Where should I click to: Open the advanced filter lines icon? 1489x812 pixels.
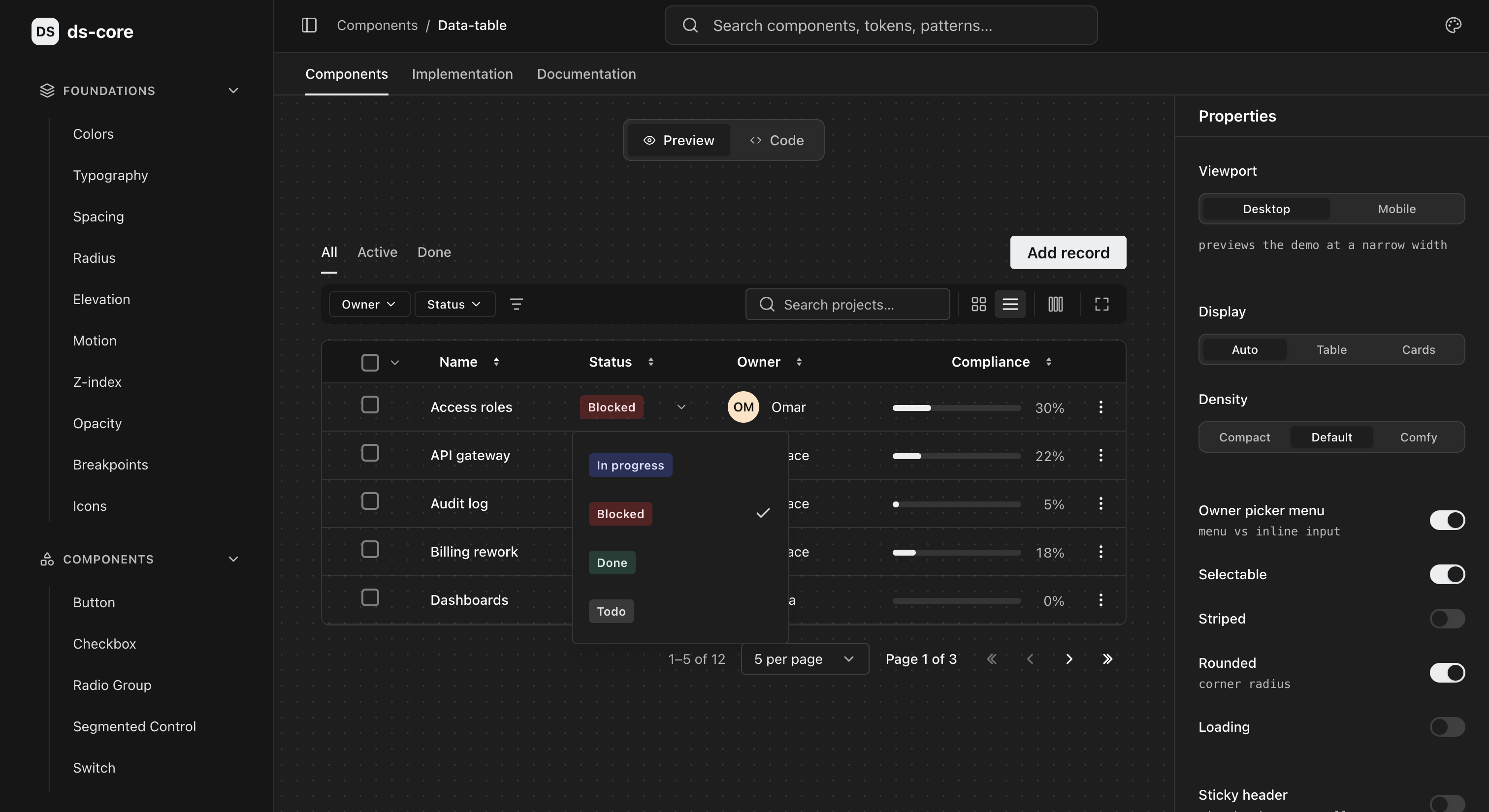[516, 304]
